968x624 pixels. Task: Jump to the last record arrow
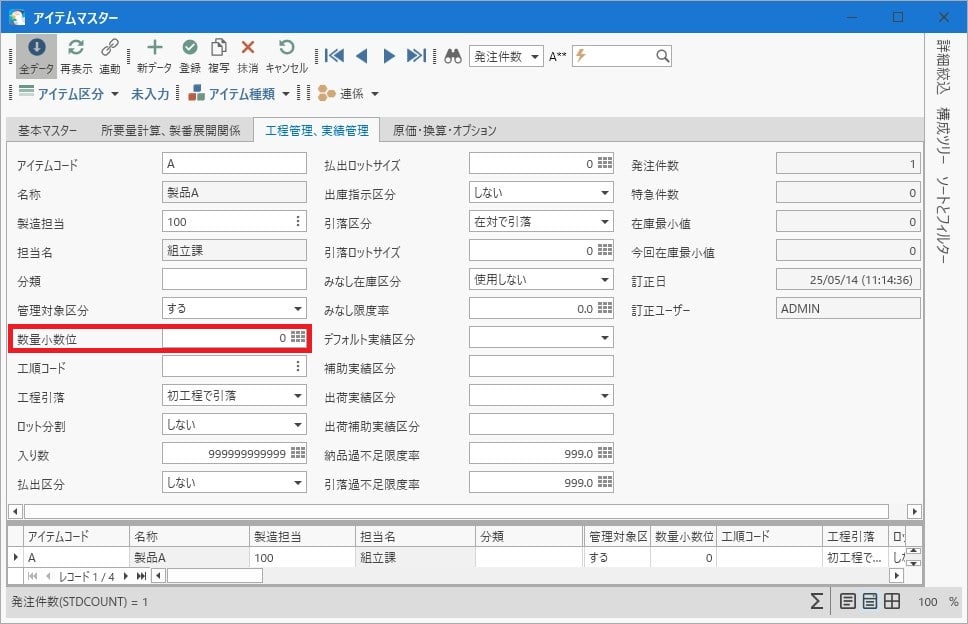(416, 56)
